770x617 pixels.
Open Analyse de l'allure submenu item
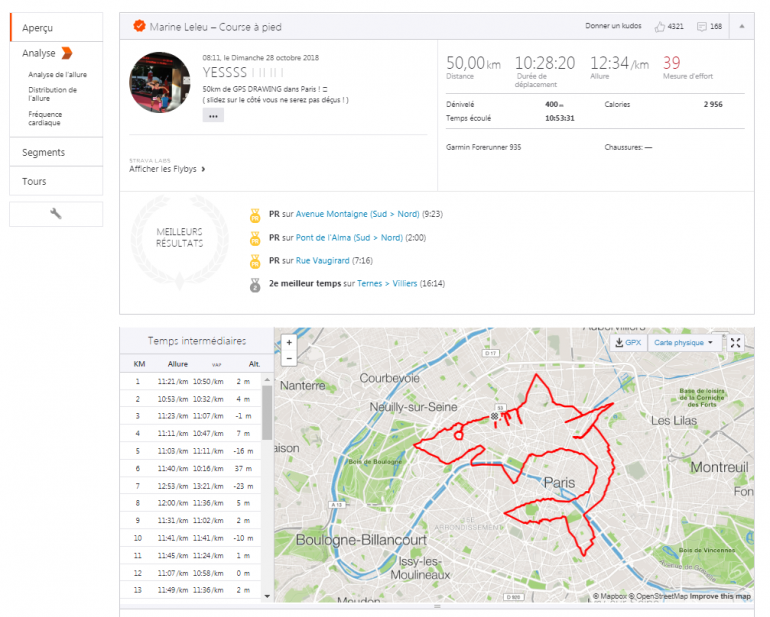coord(55,75)
